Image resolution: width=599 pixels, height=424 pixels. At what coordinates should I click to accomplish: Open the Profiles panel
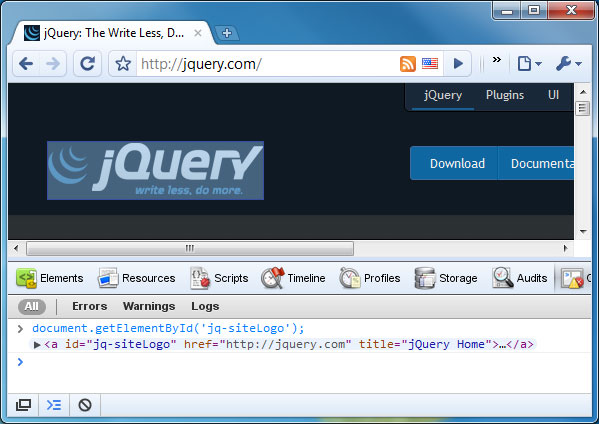[370, 278]
